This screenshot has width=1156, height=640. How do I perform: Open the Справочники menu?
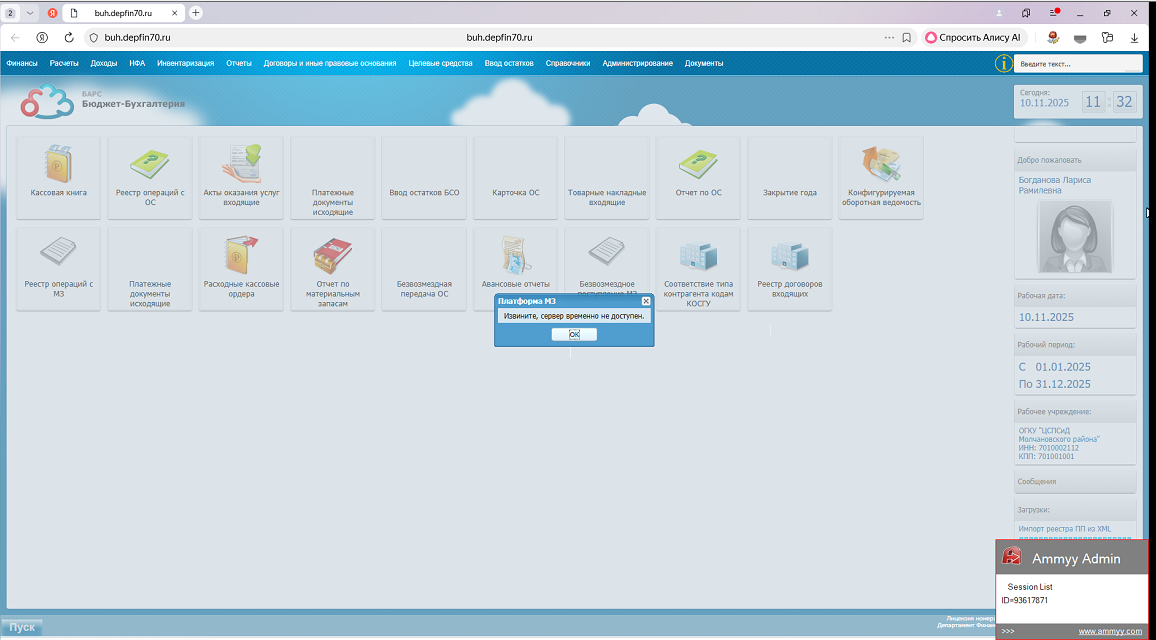coord(568,63)
